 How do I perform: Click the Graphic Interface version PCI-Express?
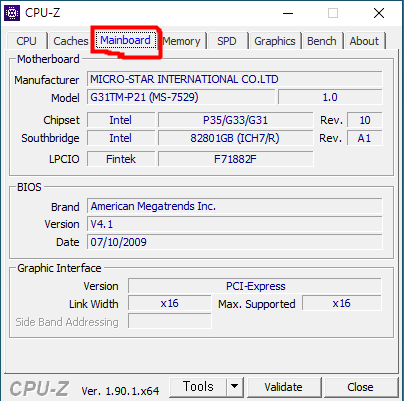click(255, 286)
